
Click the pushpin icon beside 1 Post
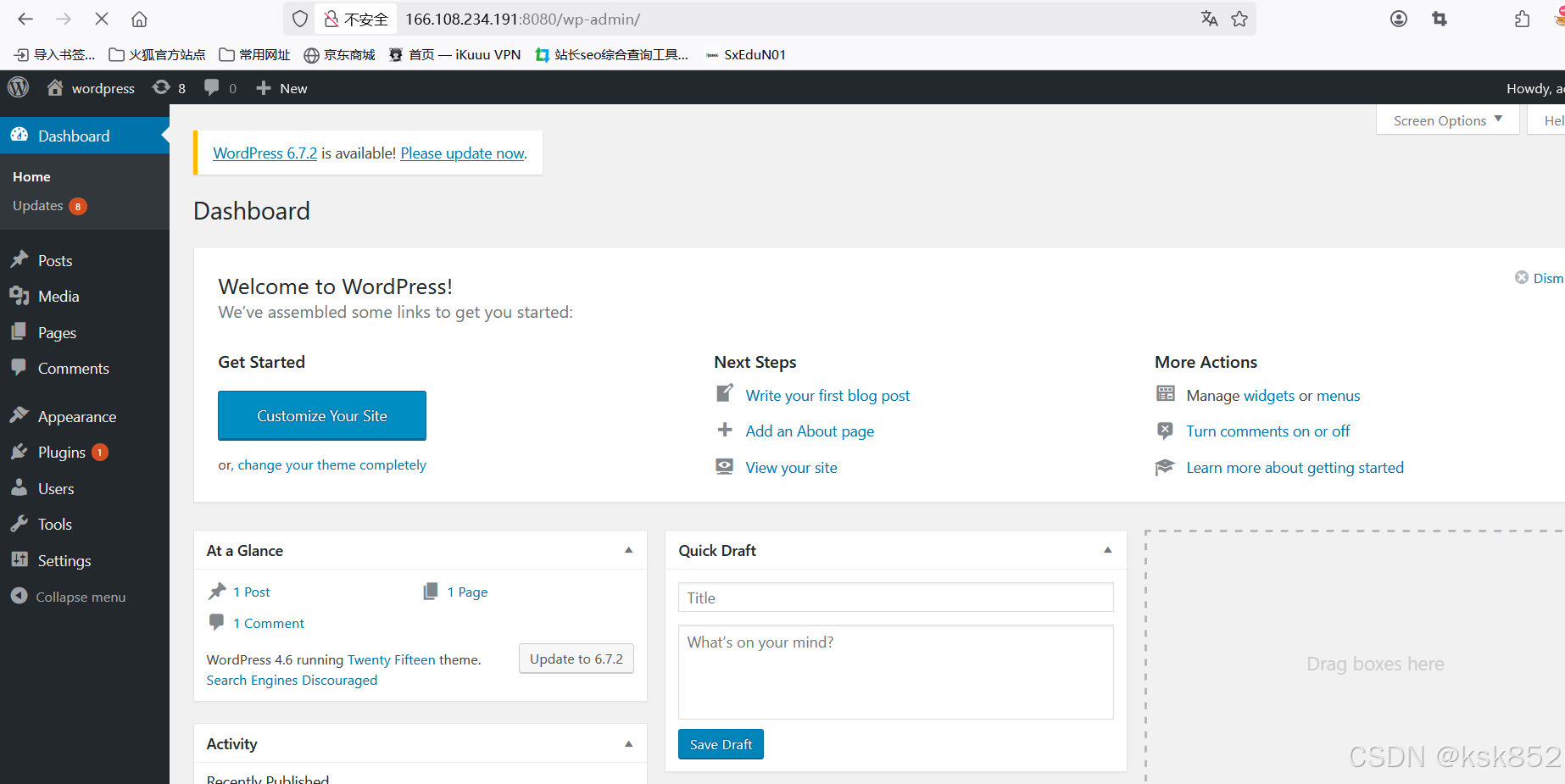(218, 591)
